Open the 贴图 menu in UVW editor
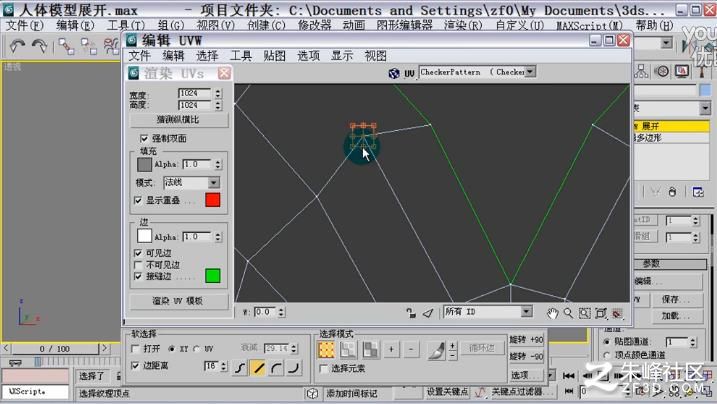This screenshot has height=404, width=717. pos(274,56)
